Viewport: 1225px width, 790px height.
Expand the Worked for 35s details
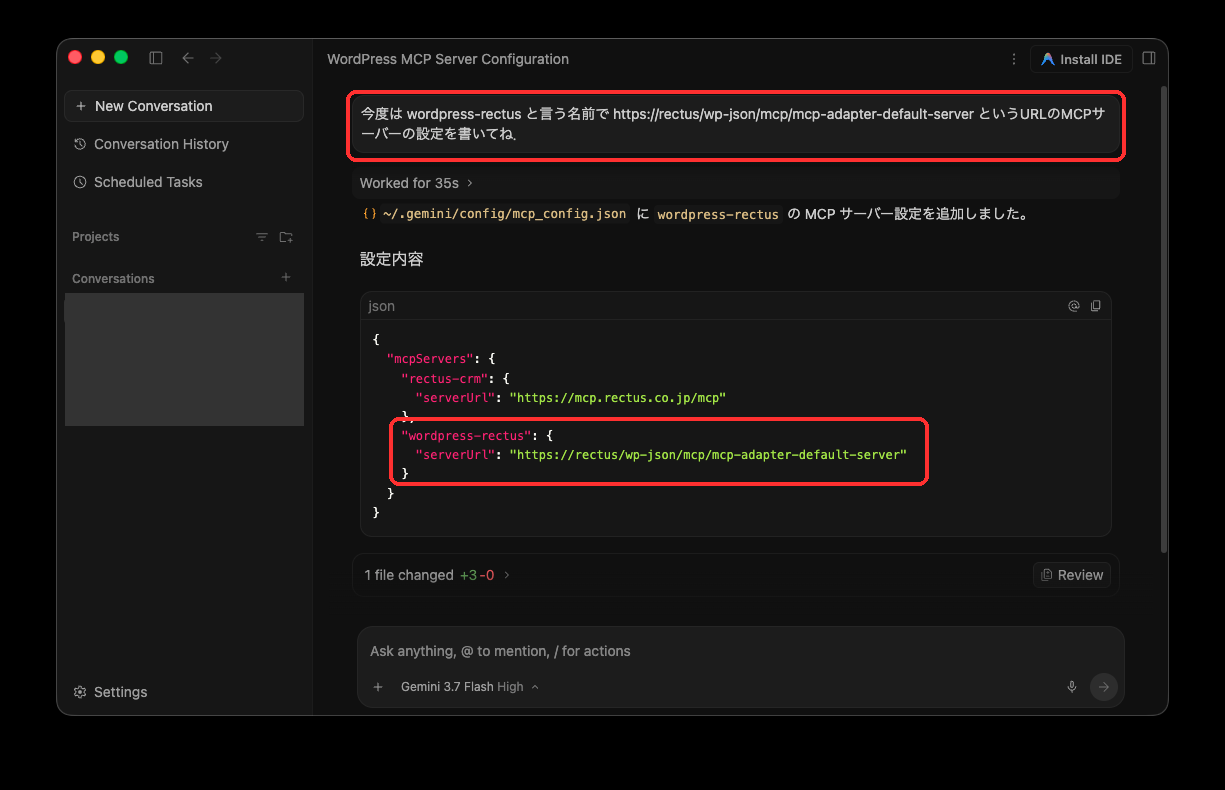pyautogui.click(x=416, y=183)
